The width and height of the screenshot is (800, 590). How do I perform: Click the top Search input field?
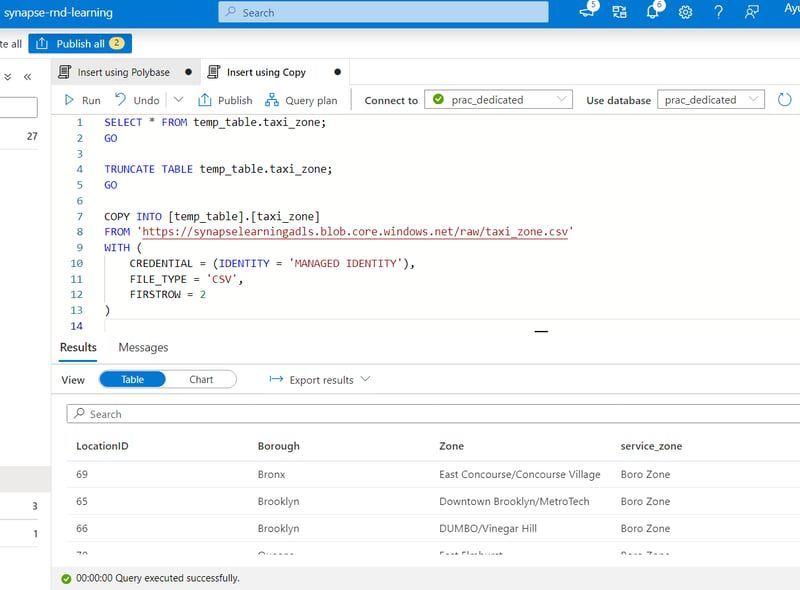[383, 12]
